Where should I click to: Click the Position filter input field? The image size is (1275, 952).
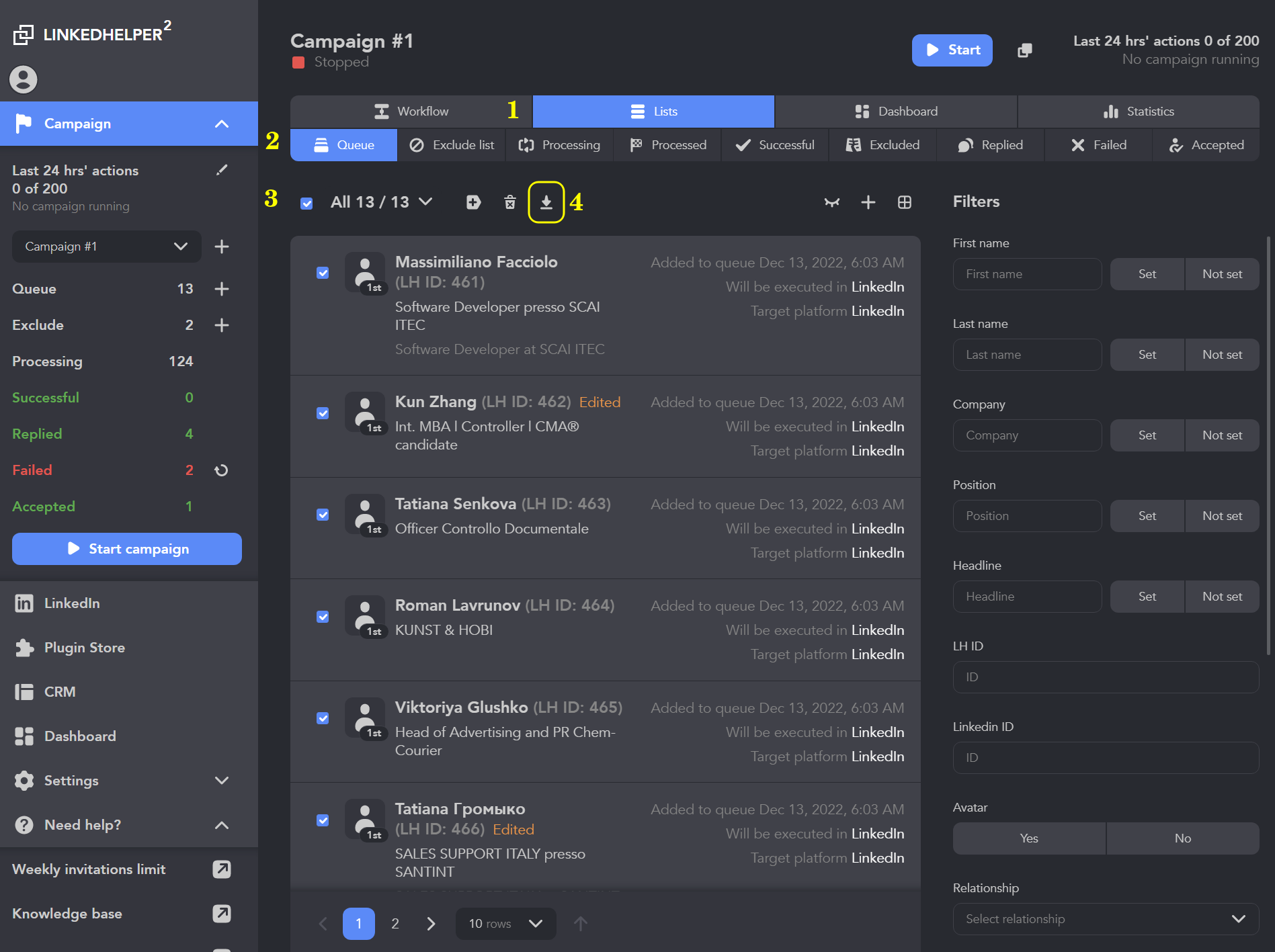tap(1027, 516)
